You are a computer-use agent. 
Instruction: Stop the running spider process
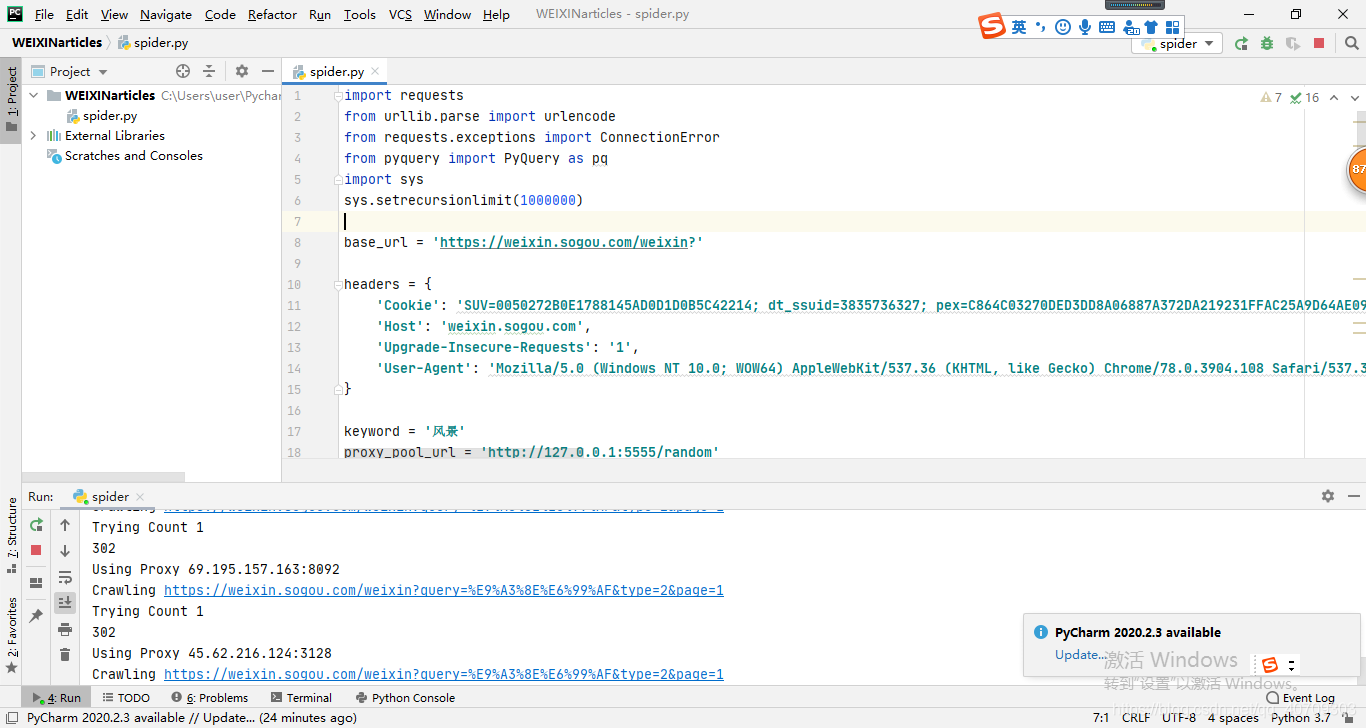coord(37,550)
